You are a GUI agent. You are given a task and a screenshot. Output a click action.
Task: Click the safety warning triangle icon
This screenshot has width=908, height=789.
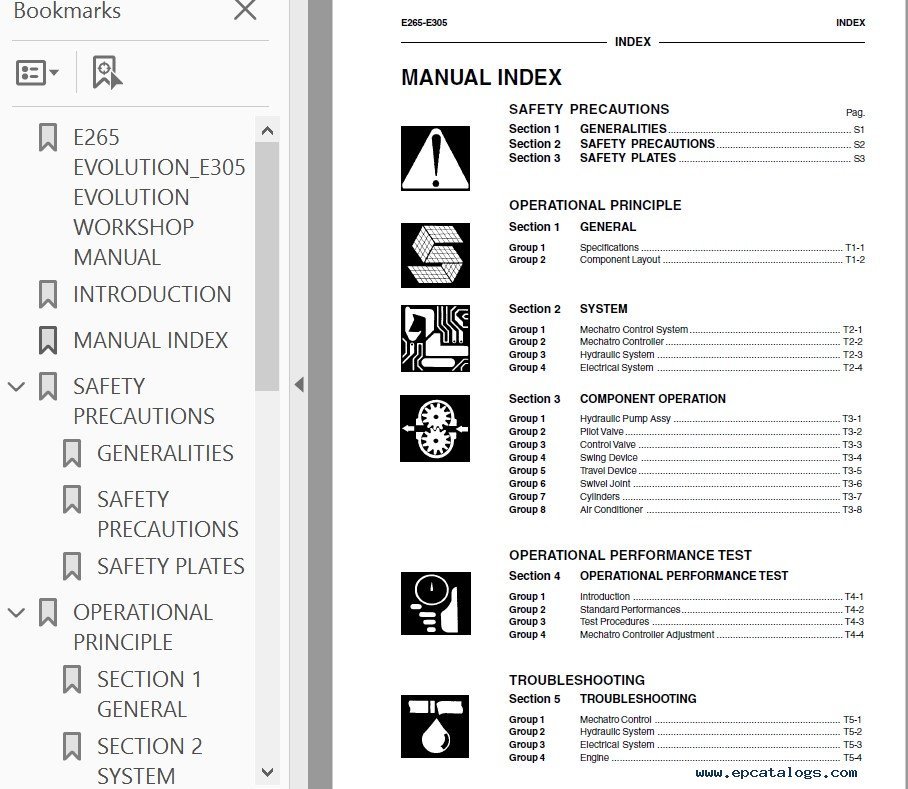tap(435, 158)
